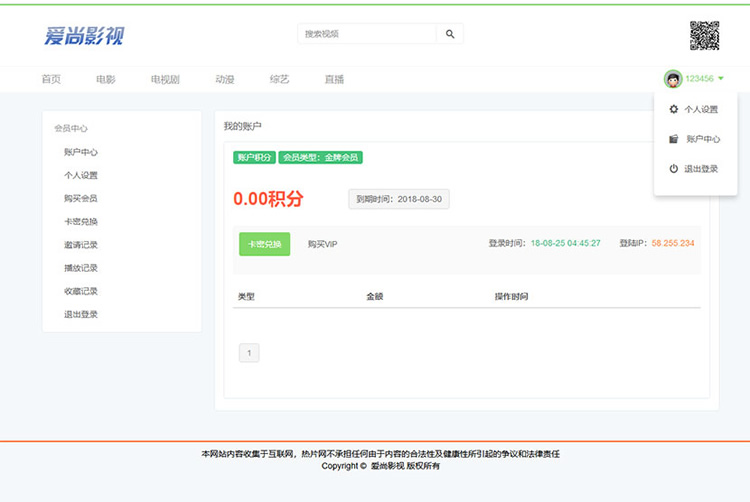Viewport: 750px width, 502px height.
Task: Click the 爱尚影视 site logo
Action: click(84, 36)
